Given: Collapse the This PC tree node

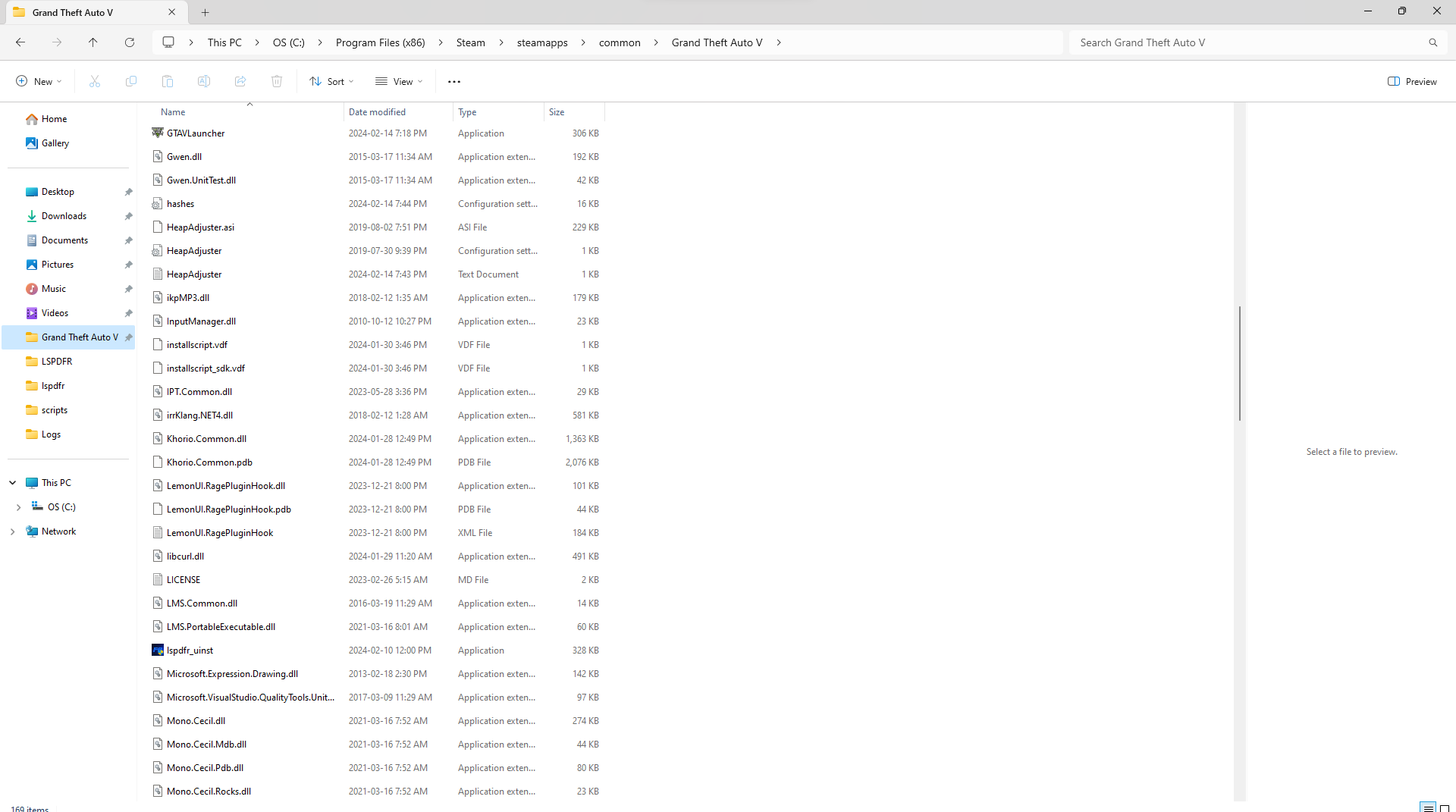Looking at the screenshot, I should 13,483.
